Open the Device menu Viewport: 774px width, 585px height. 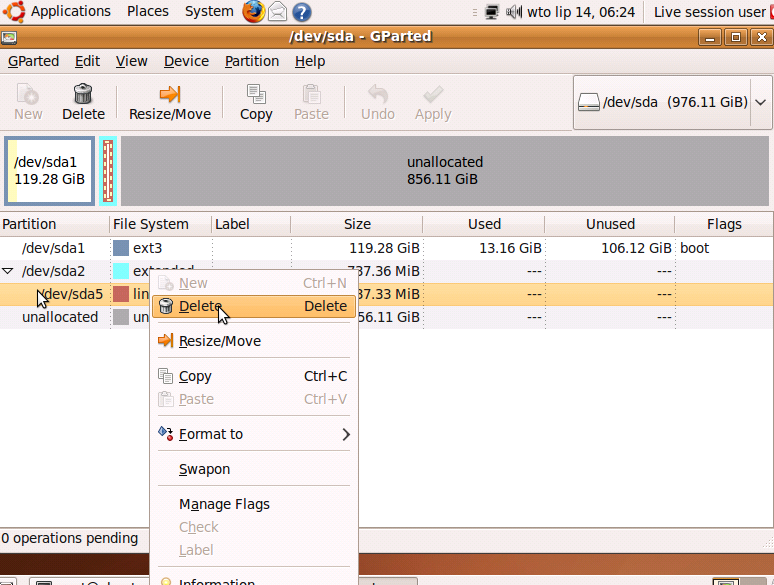point(186,61)
